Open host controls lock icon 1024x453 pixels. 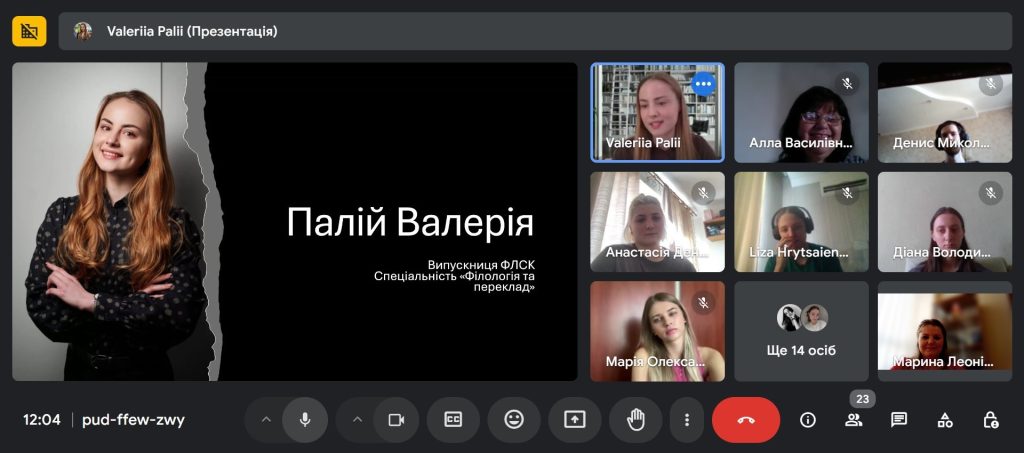coord(990,420)
